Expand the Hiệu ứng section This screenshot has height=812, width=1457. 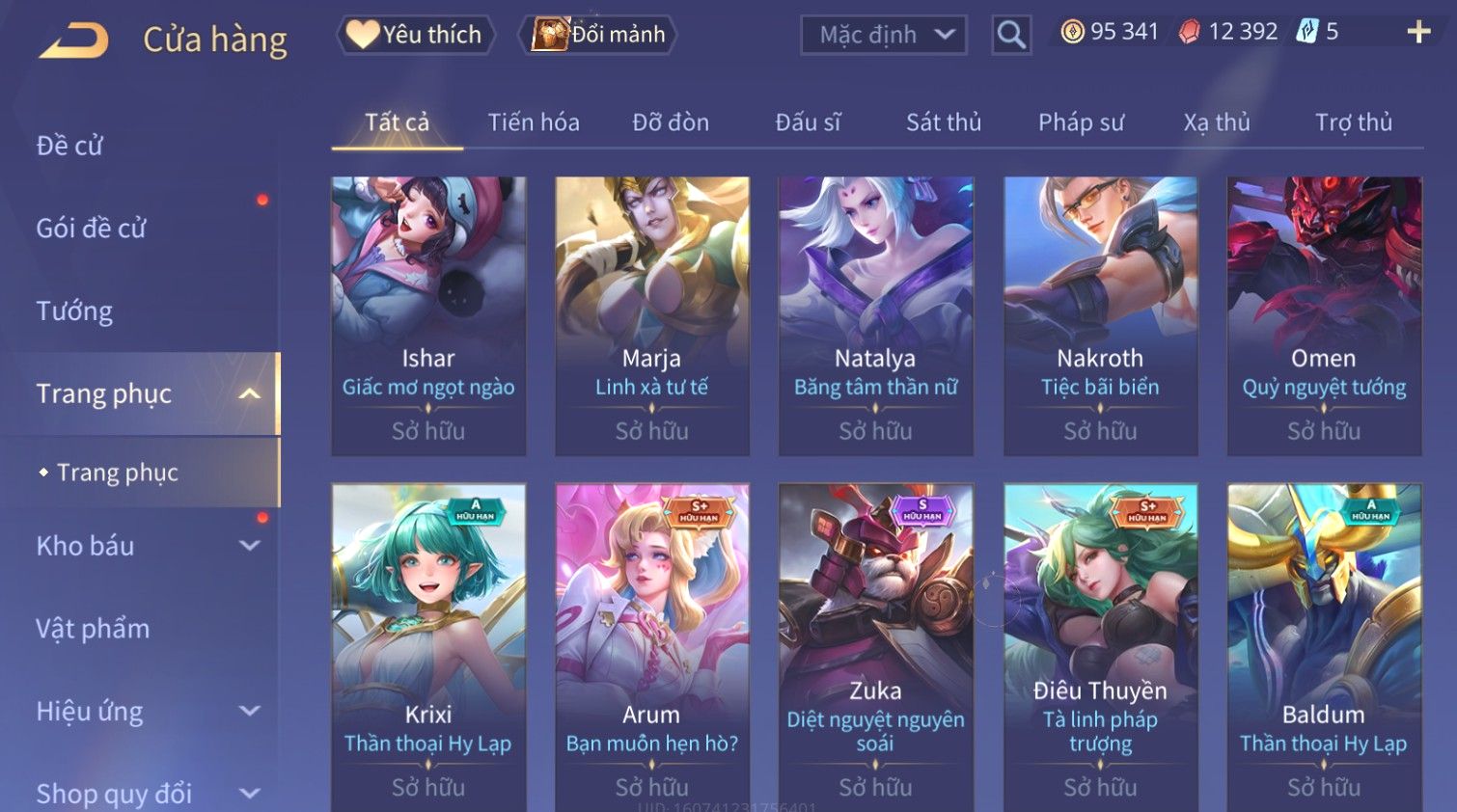point(250,711)
